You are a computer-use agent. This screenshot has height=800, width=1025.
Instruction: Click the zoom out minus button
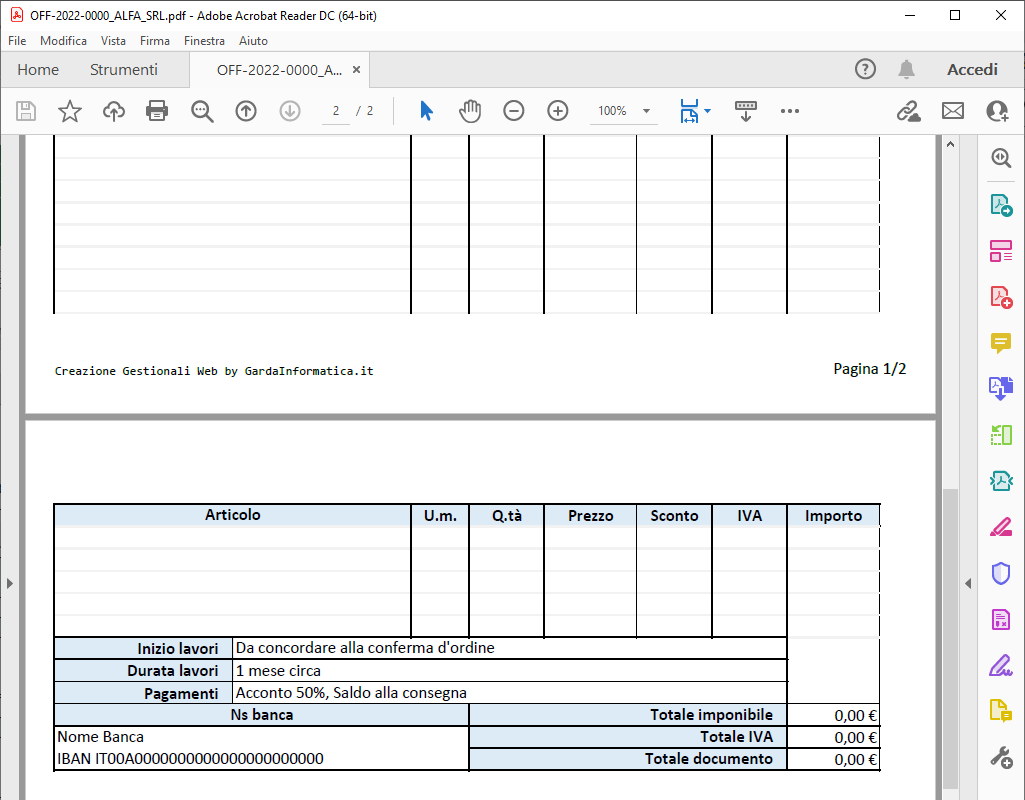coord(514,111)
